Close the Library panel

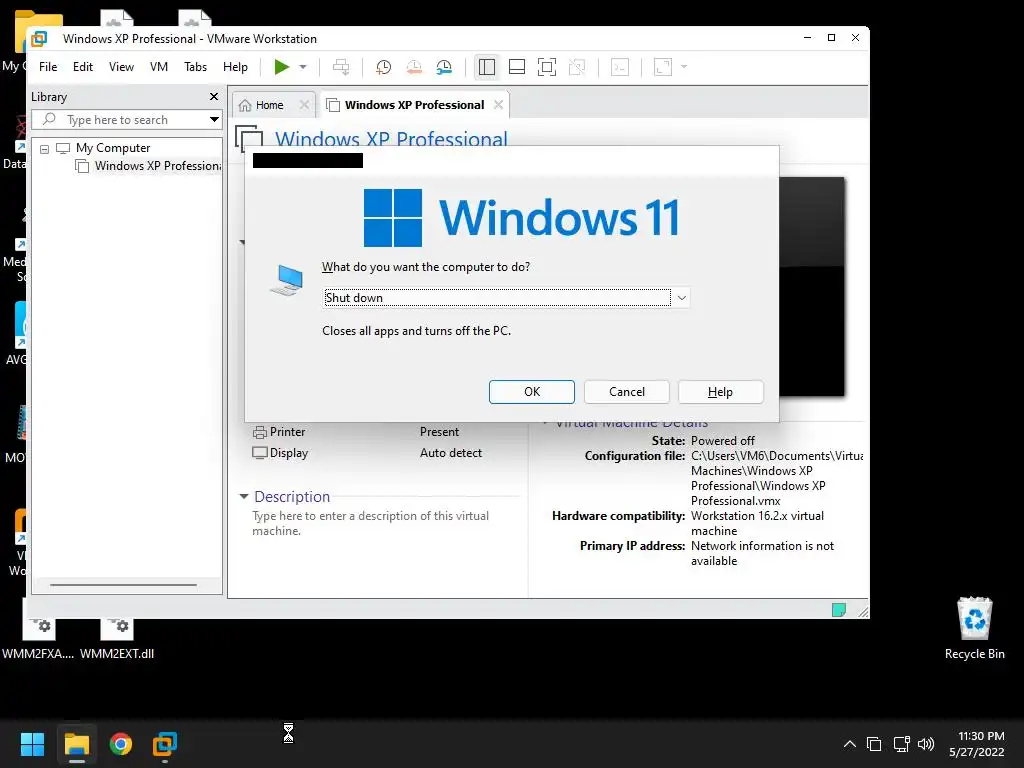tap(214, 97)
